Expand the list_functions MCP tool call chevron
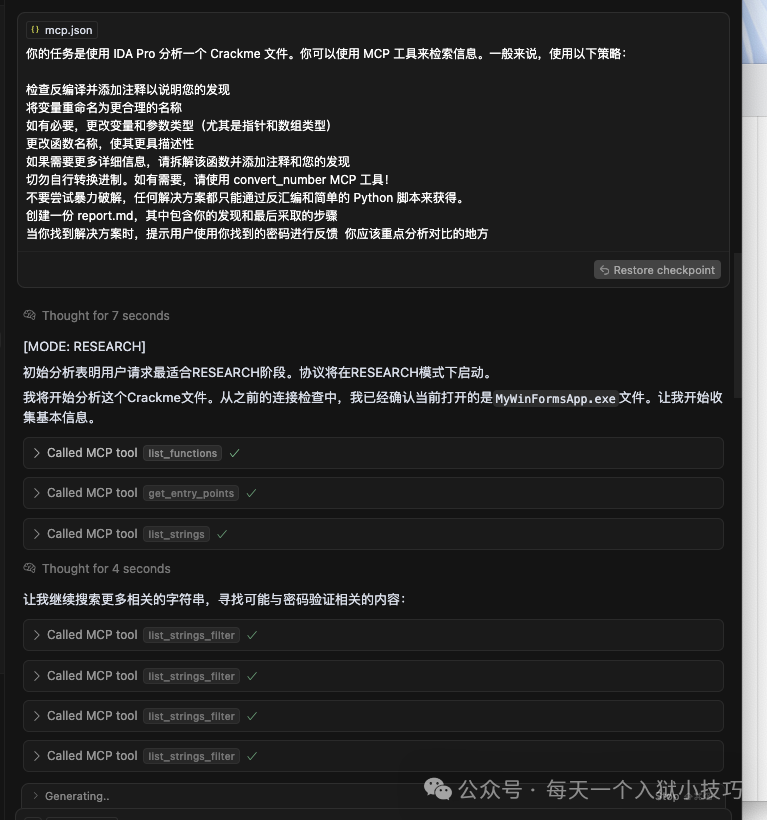767x820 pixels. point(37,453)
